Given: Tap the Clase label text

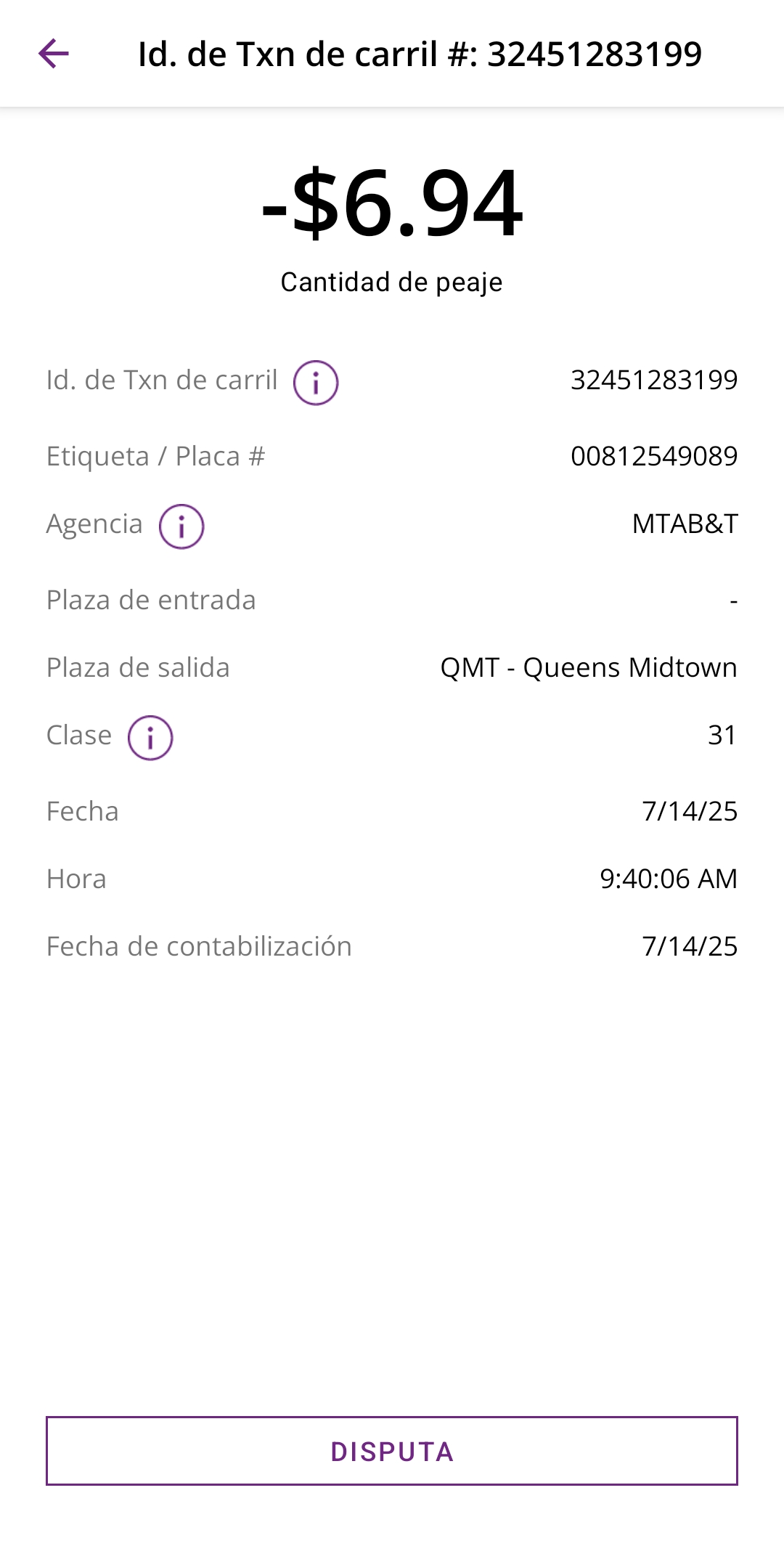Looking at the screenshot, I should click(x=79, y=736).
